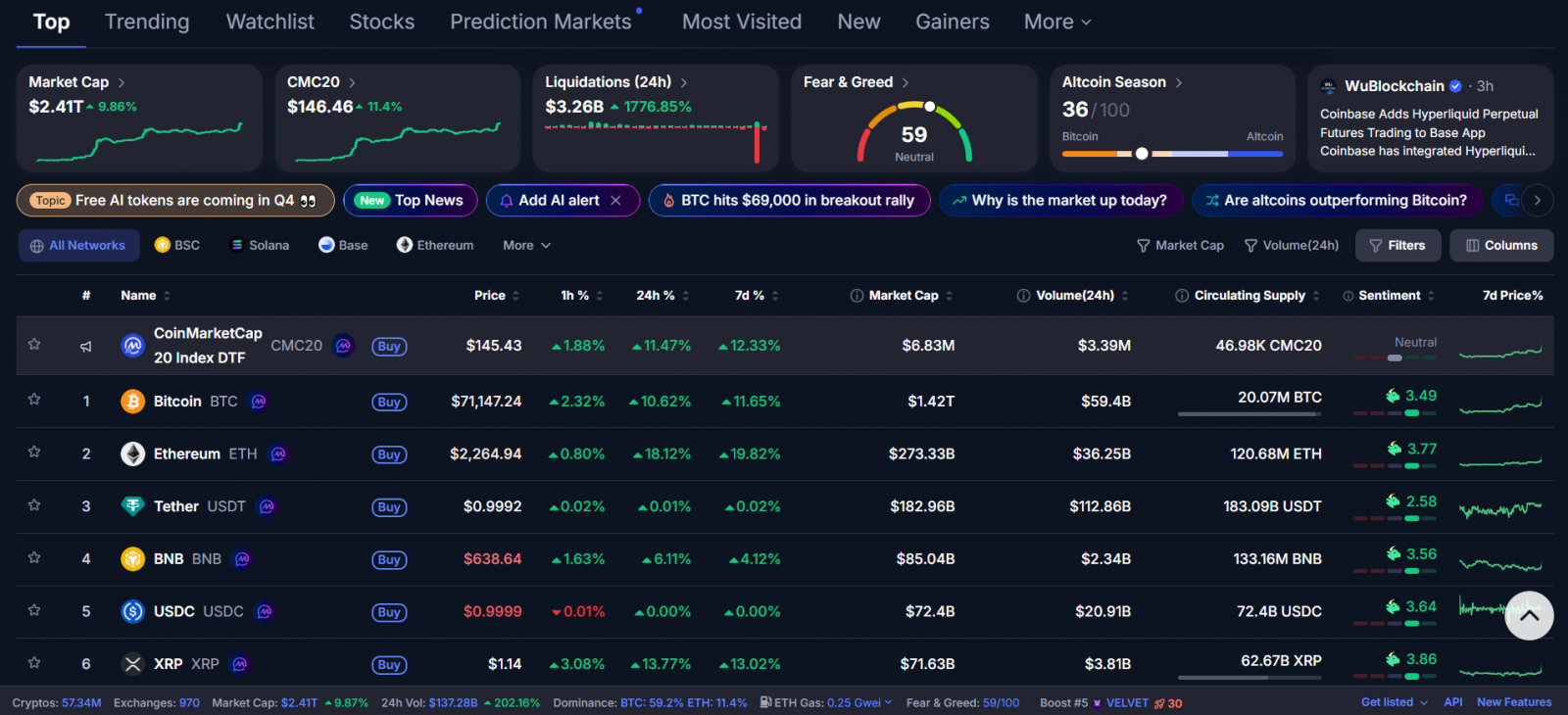The image size is (1568, 715).
Task: Sort table by Name column
Action: (146, 296)
